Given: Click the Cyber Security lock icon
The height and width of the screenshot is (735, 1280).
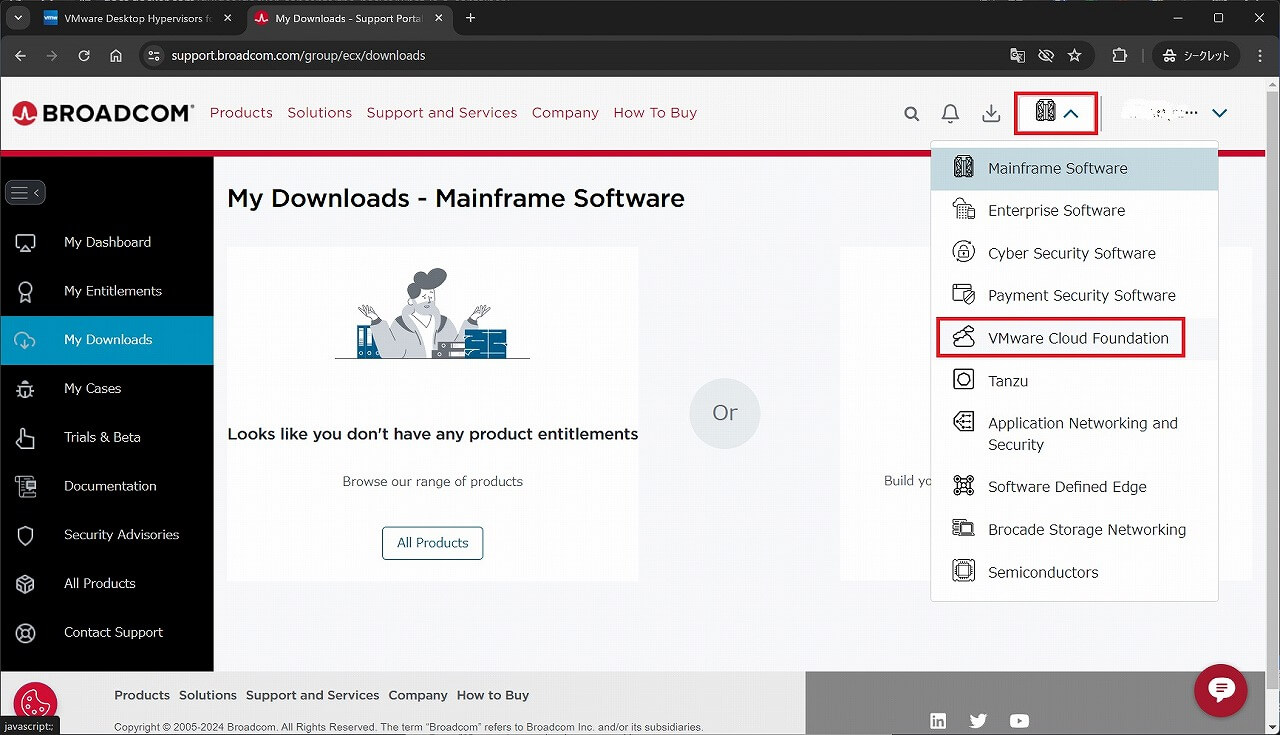Looking at the screenshot, I should (x=963, y=251).
